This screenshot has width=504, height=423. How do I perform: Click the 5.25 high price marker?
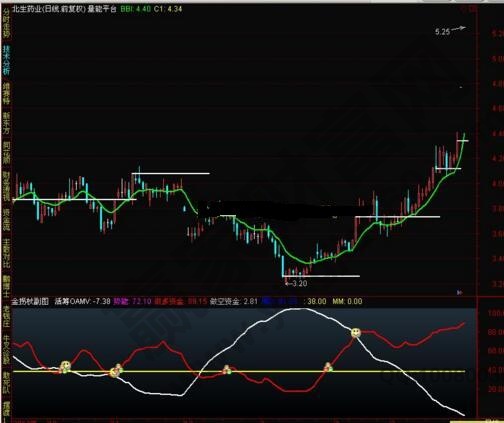[443, 32]
